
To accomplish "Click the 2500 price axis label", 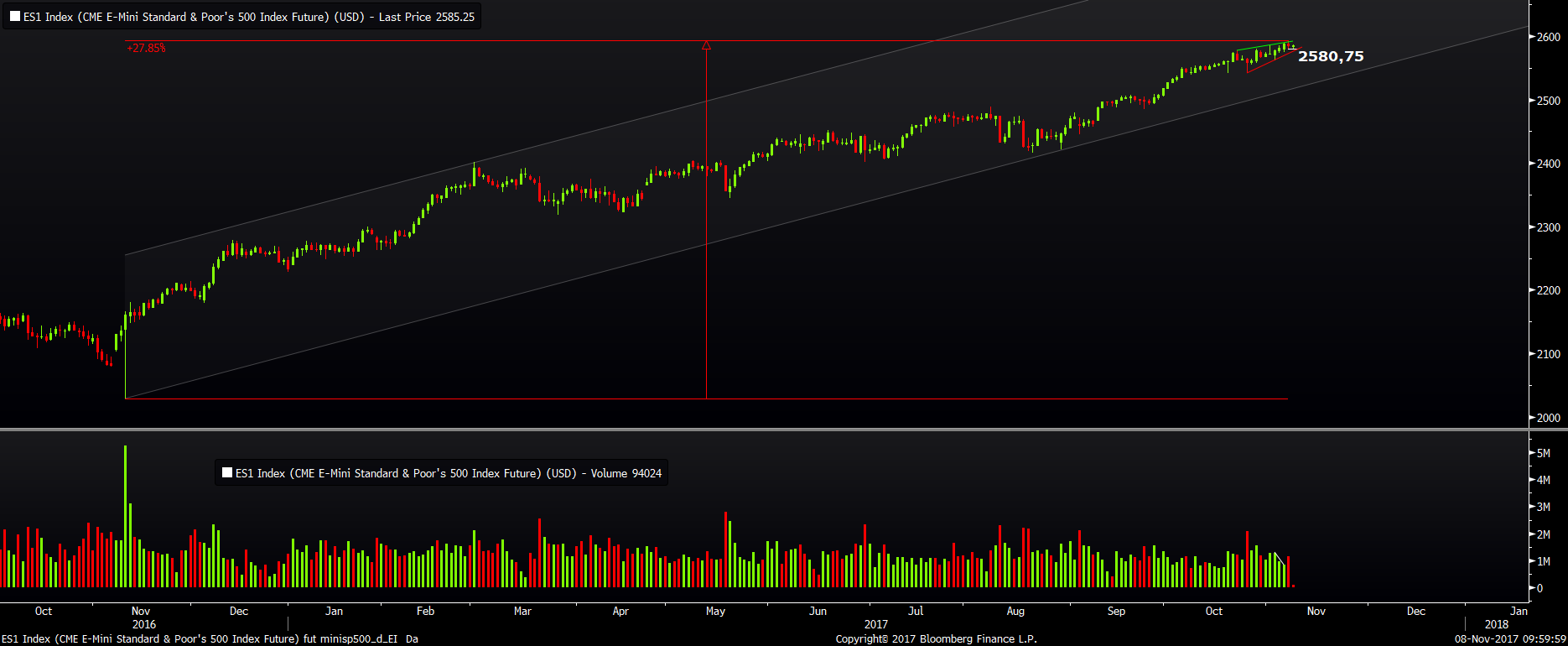I will point(1549,101).
